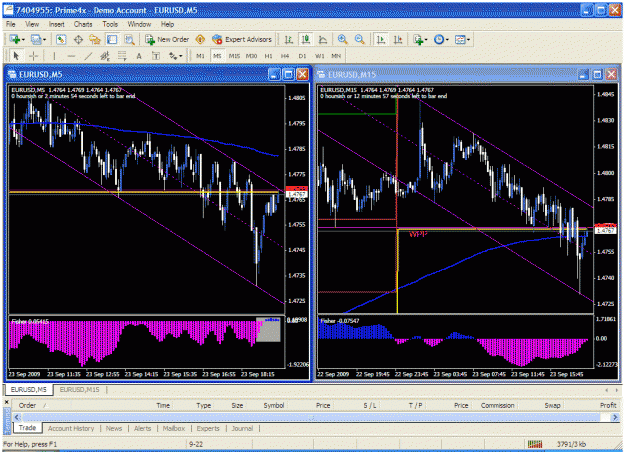Select the Crosshair tool
This screenshot has height=452, width=625.
(33, 56)
